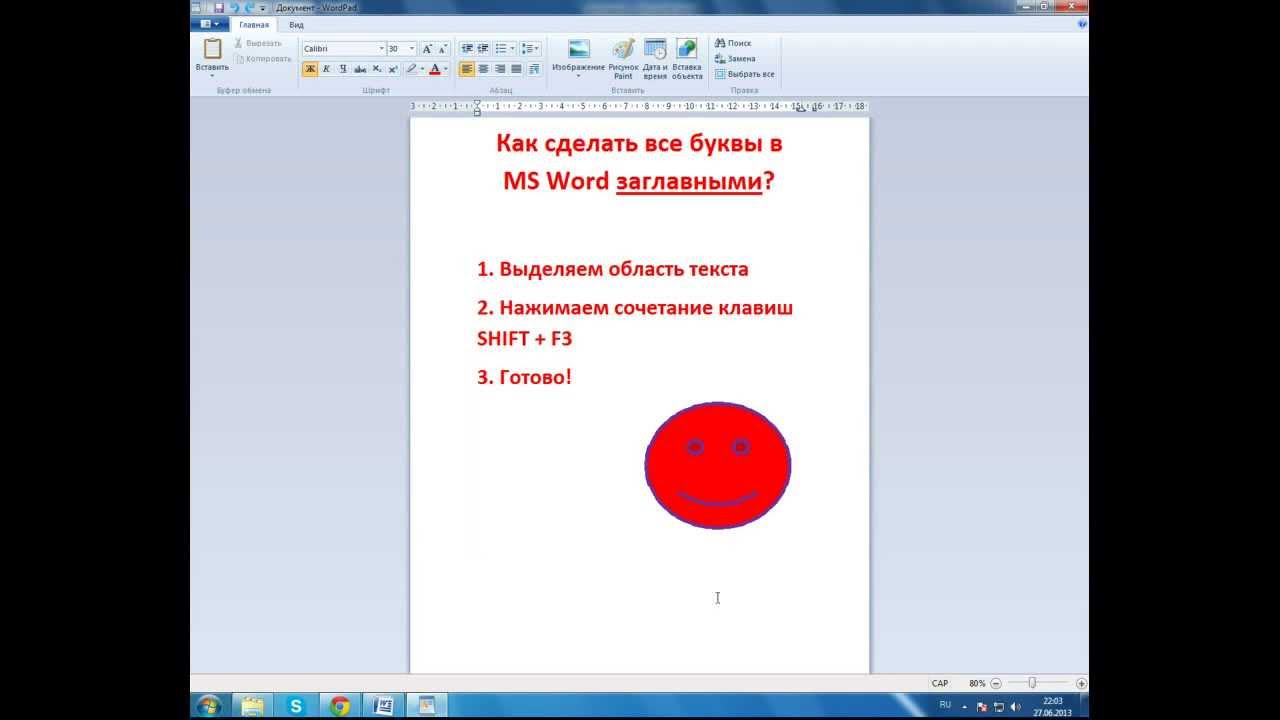The height and width of the screenshot is (720, 1280).
Task: Toggle Strikethrough formatting
Action: tap(360, 69)
